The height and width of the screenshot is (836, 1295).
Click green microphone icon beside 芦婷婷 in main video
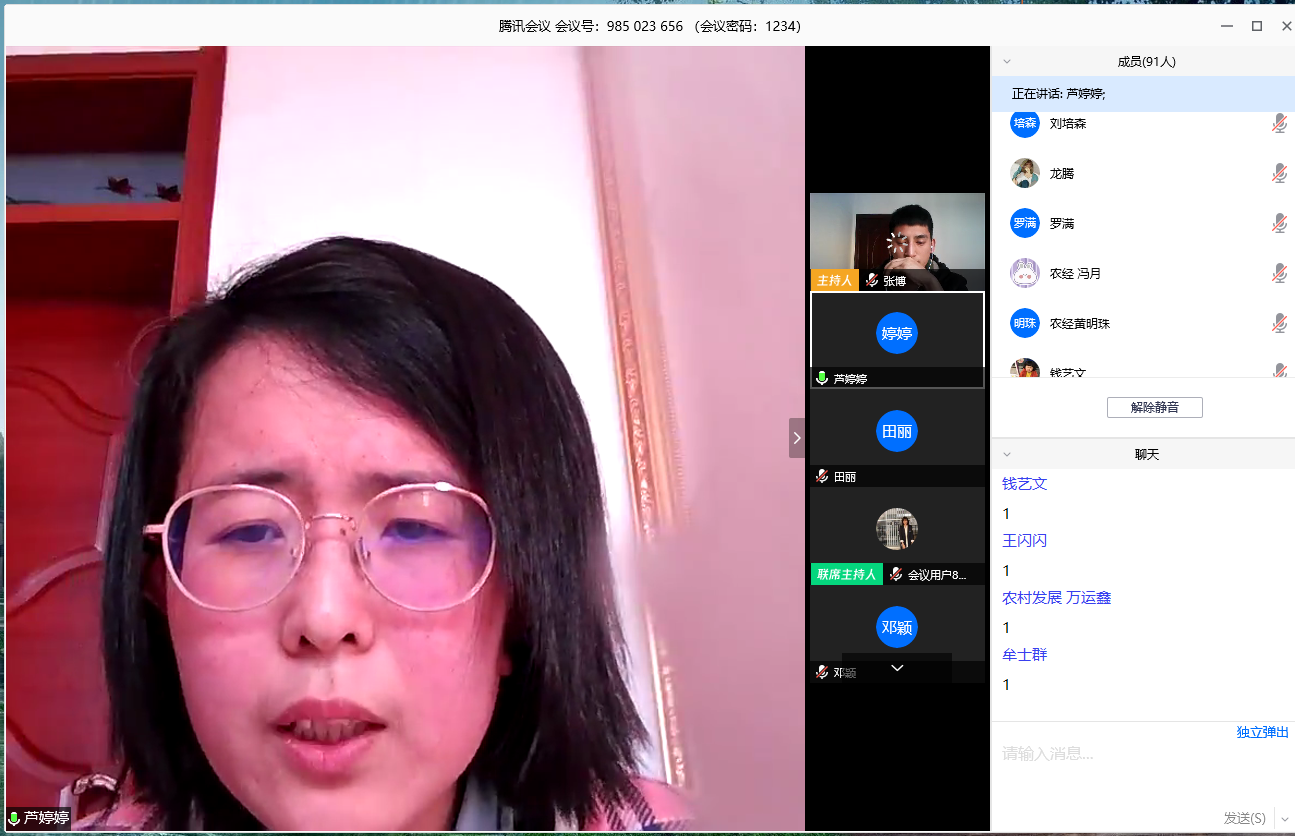pyautogui.click(x=14, y=818)
